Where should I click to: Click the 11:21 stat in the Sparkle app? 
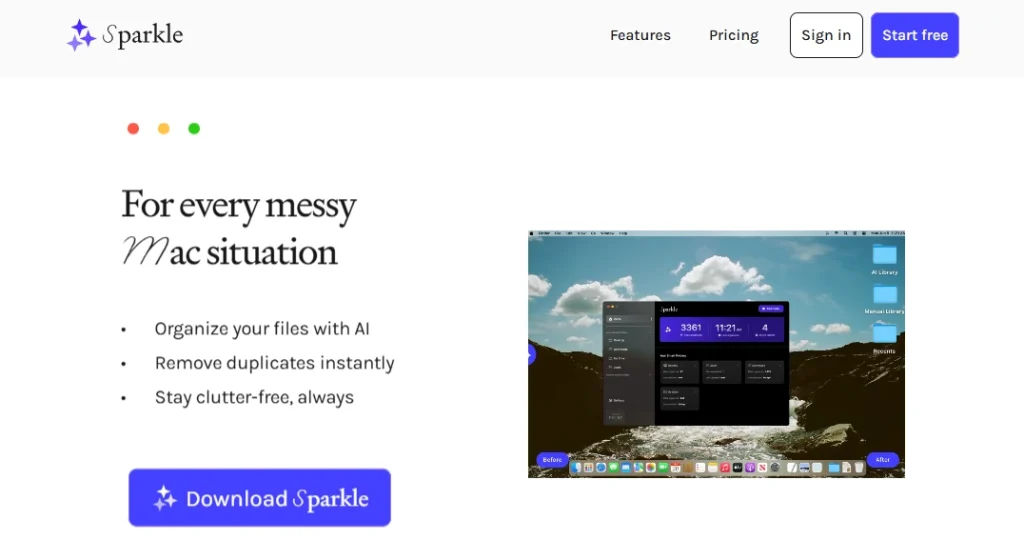[x=728, y=329]
